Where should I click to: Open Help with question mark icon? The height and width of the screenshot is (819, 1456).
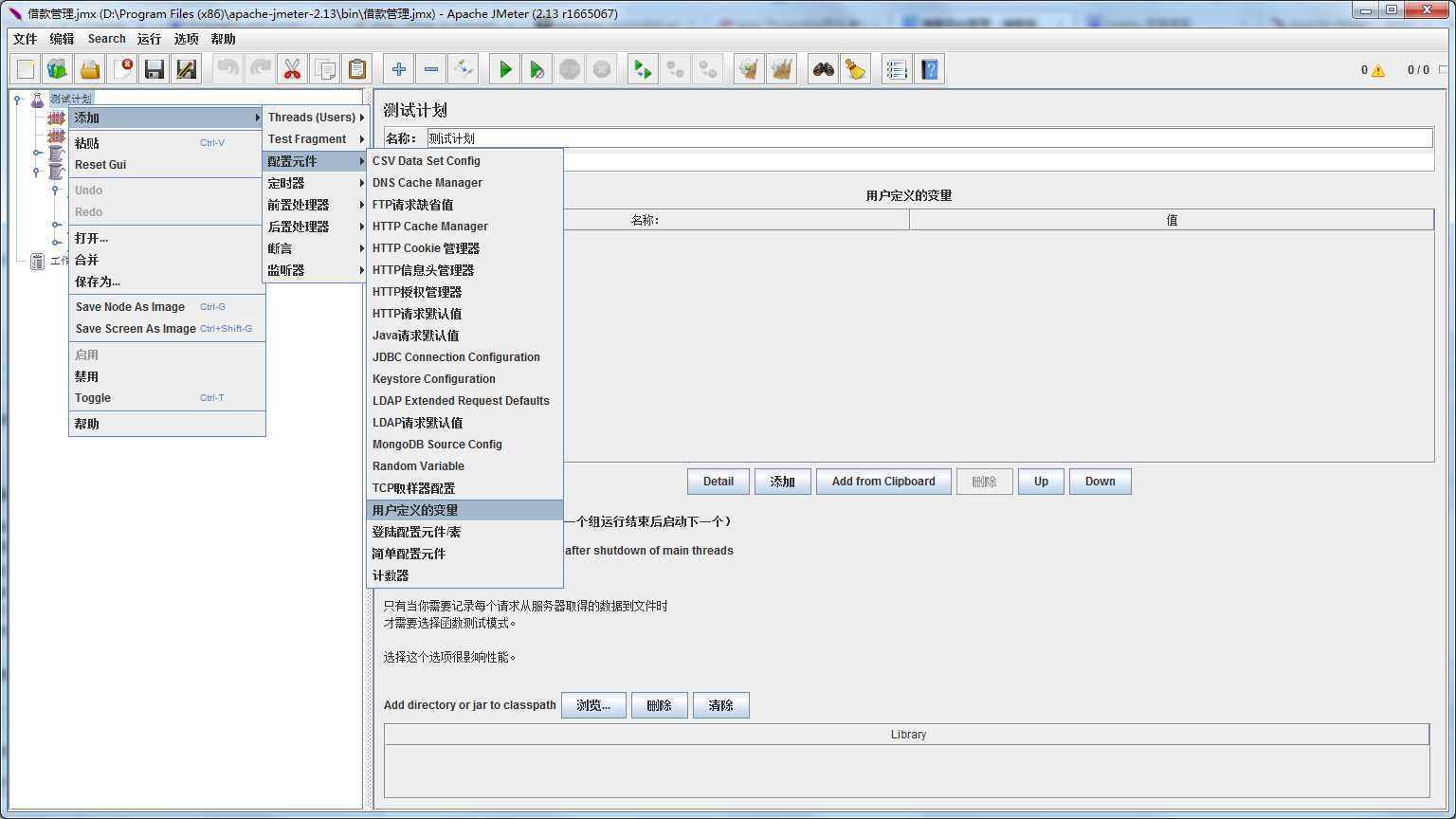coord(929,69)
